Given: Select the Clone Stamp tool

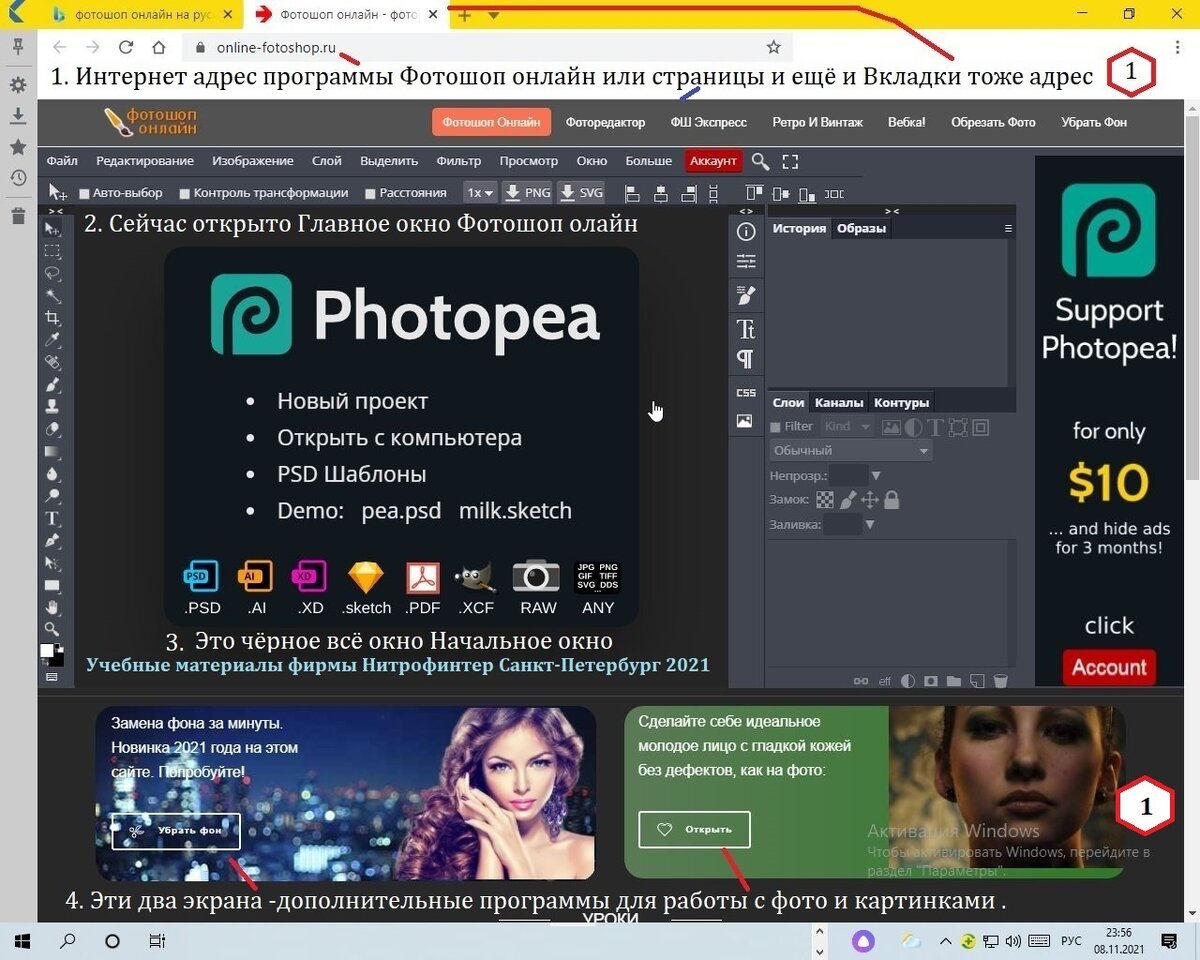Looking at the screenshot, I should 53,407.
